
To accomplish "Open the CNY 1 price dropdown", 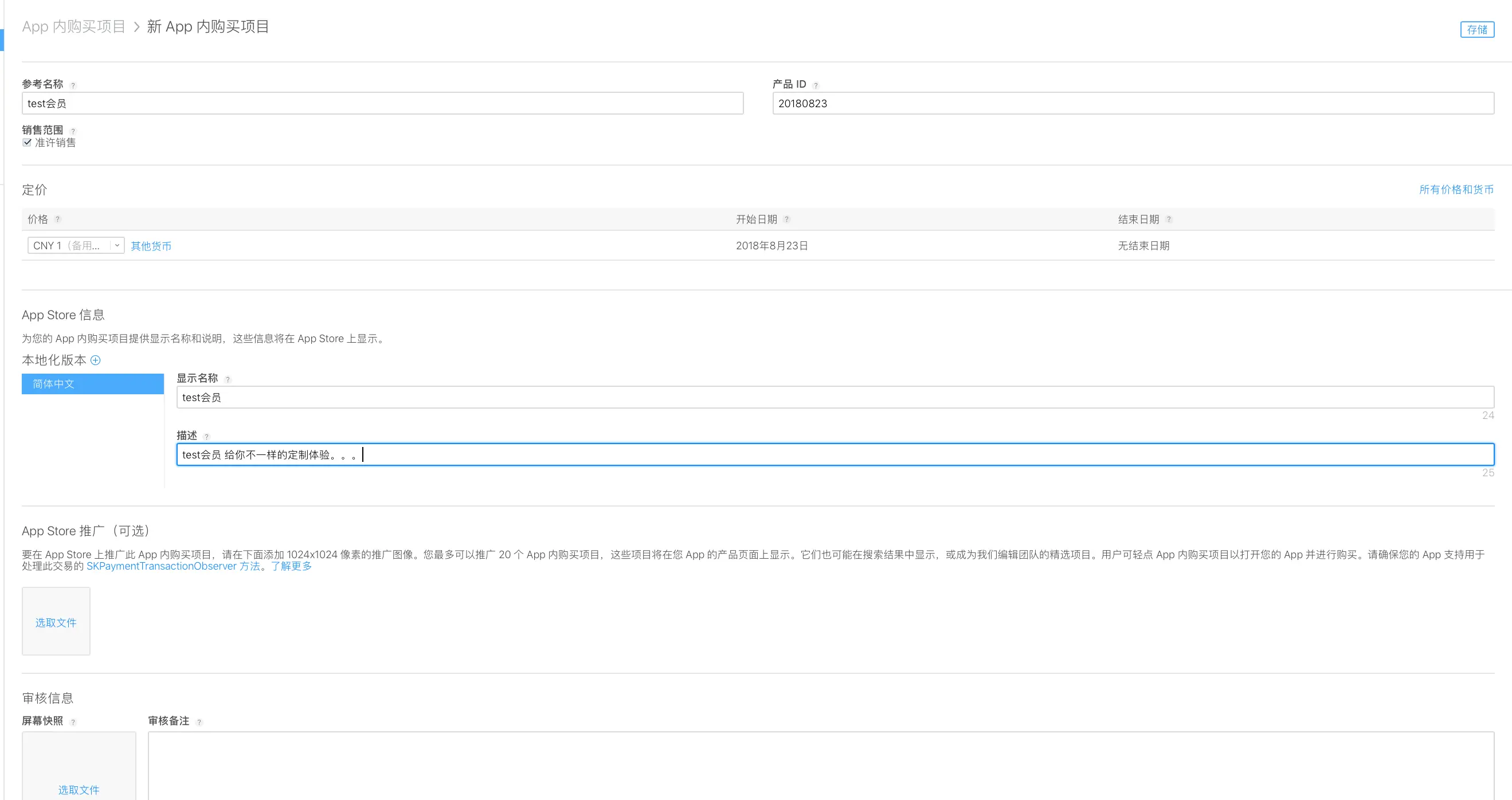I will click(76, 245).
